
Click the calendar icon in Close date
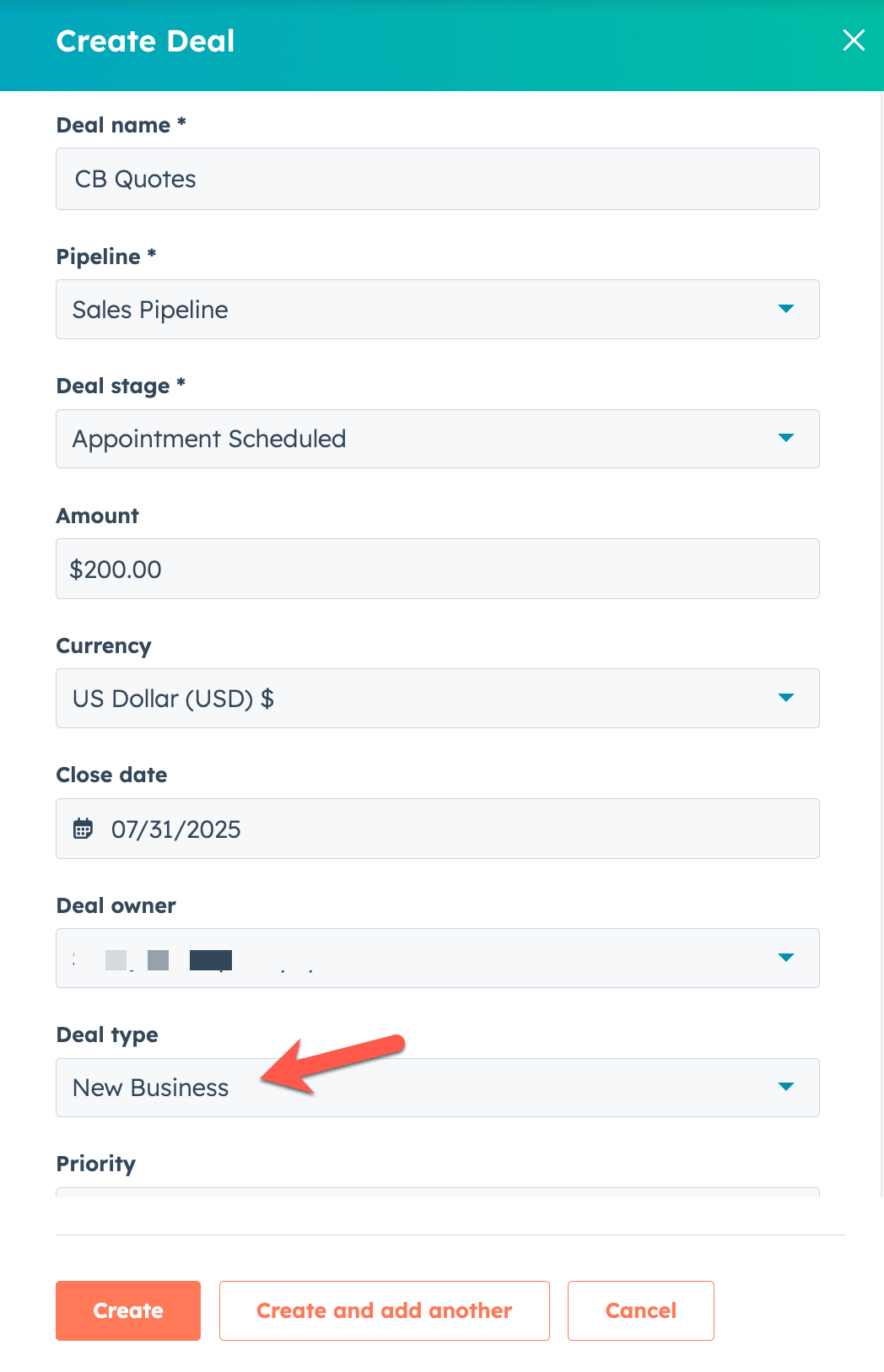point(83,829)
